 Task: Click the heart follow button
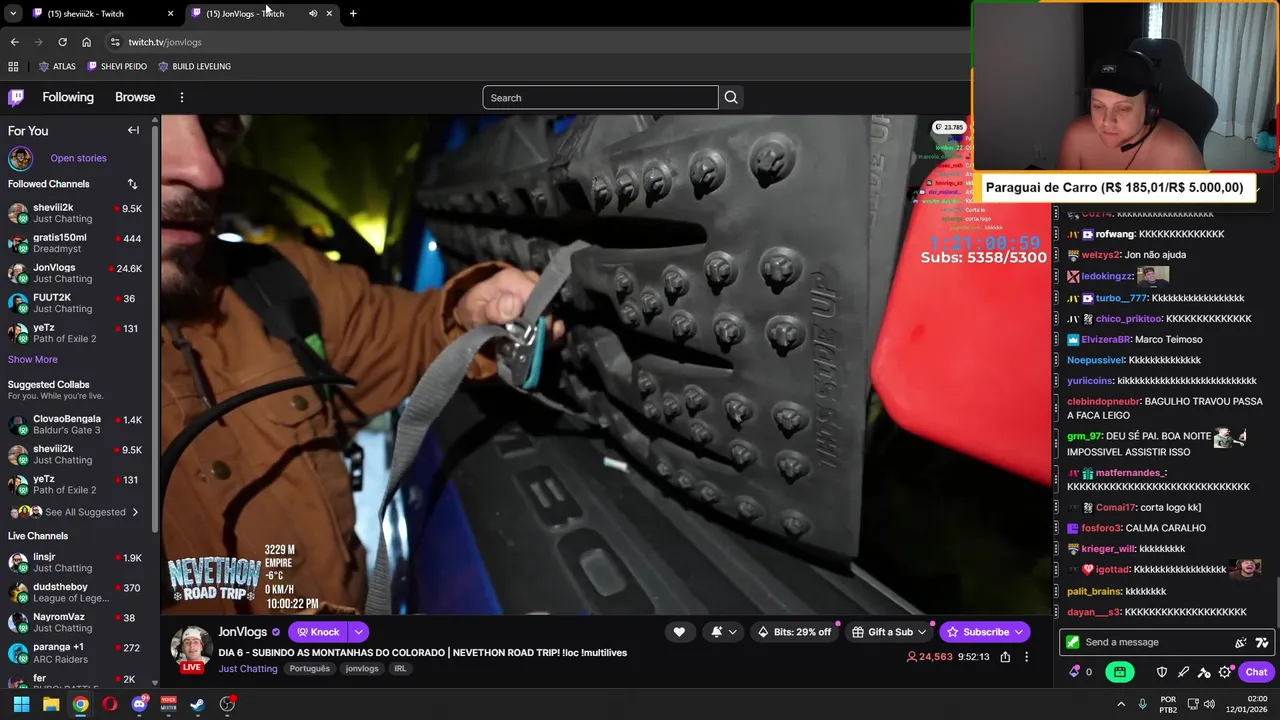[x=679, y=632]
